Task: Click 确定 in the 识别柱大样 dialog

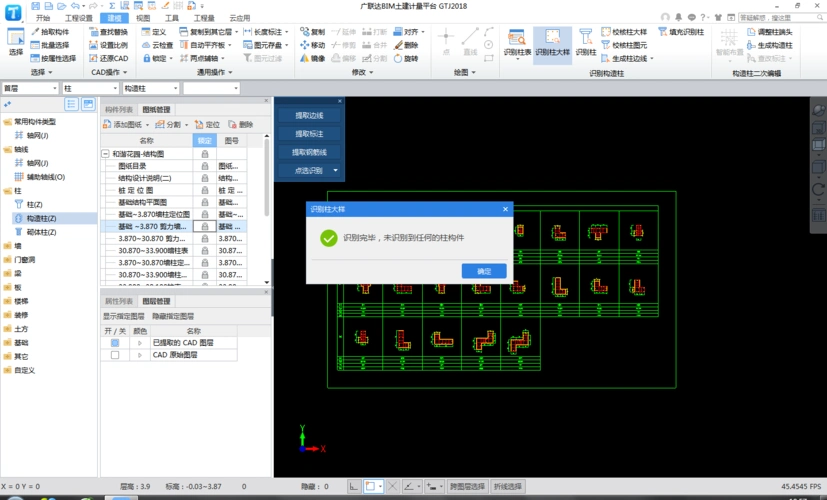Action: point(484,271)
